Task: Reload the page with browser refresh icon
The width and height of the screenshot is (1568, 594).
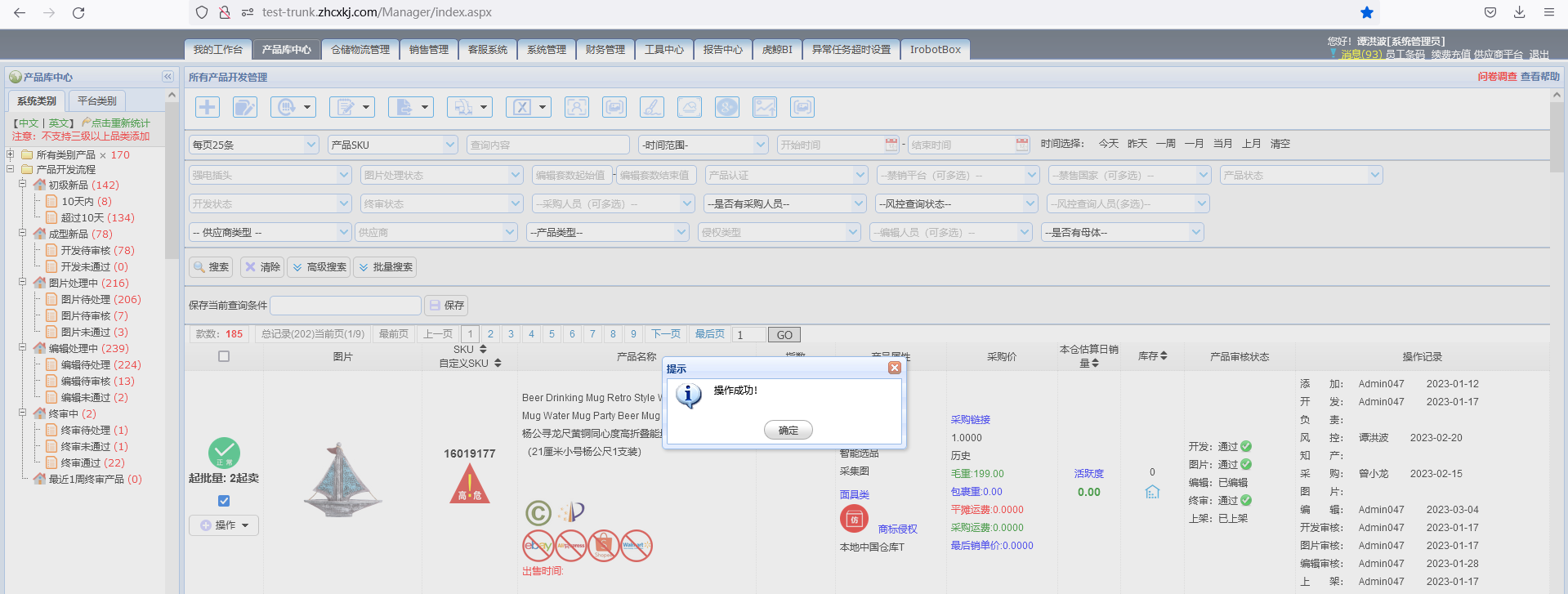Action: 78,12
